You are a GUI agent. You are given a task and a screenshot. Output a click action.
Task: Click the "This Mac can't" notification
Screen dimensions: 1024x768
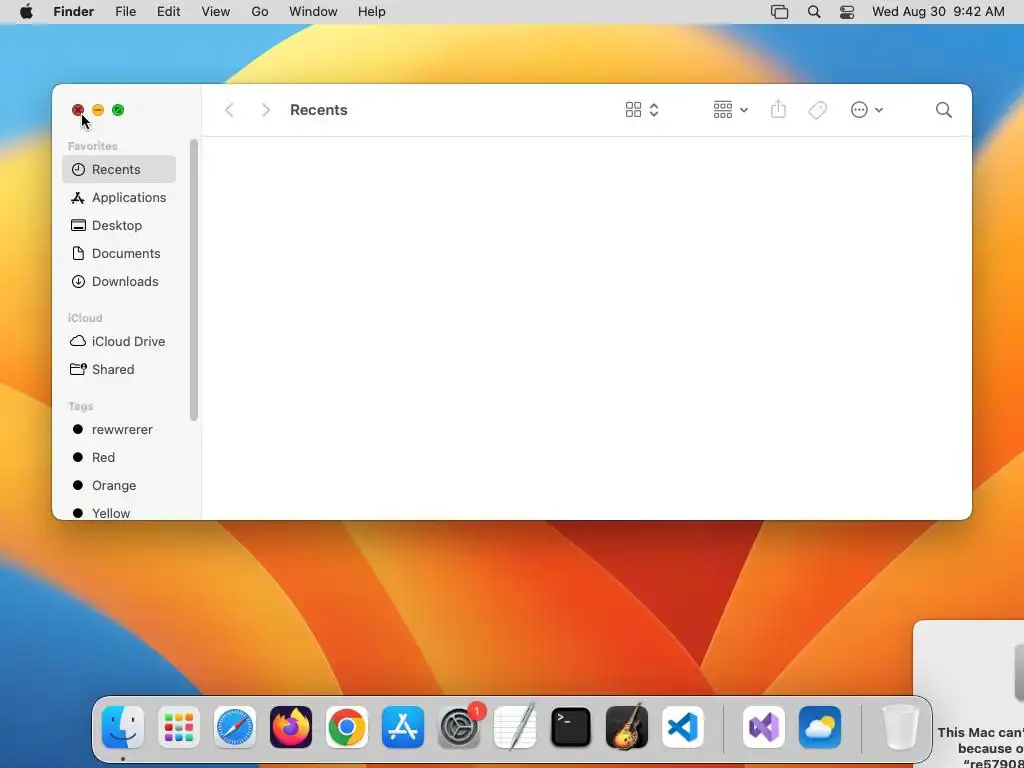[x=969, y=694]
